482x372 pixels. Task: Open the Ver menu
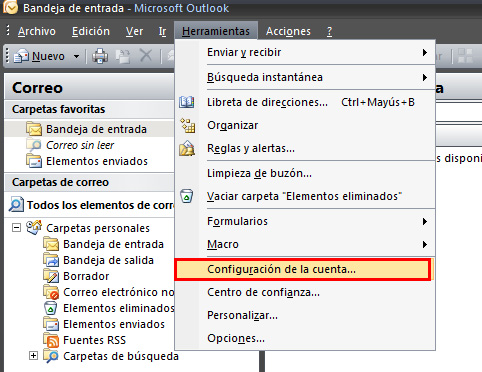134,31
